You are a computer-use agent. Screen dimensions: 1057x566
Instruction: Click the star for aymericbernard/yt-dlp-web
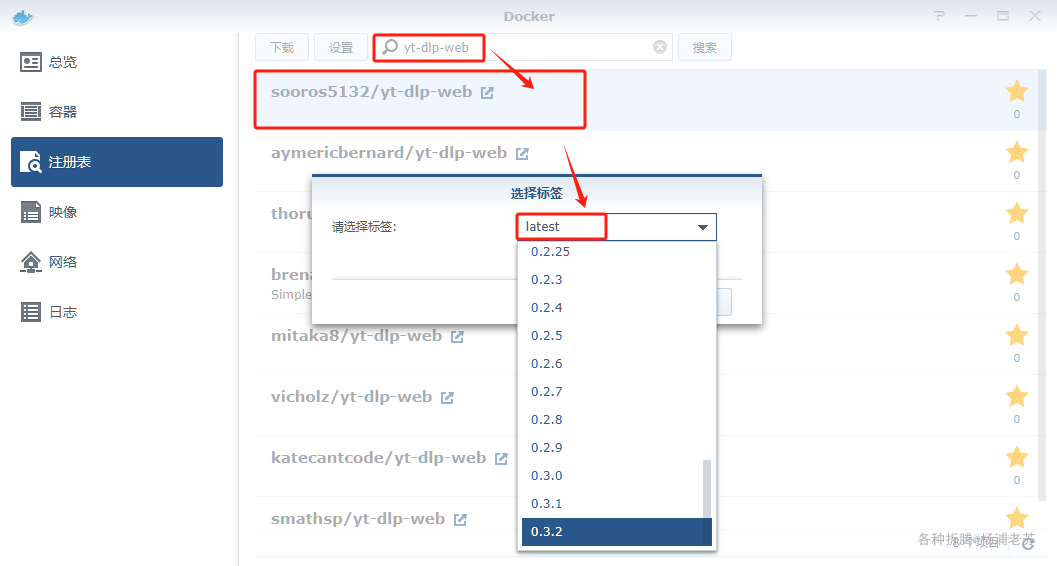[1017, 152]
